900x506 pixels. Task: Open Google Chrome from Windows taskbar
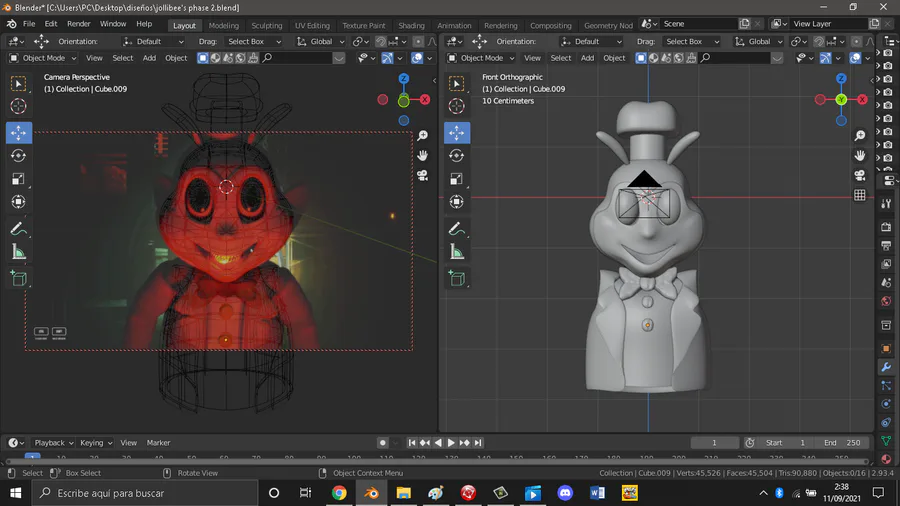tap(339, 493)
